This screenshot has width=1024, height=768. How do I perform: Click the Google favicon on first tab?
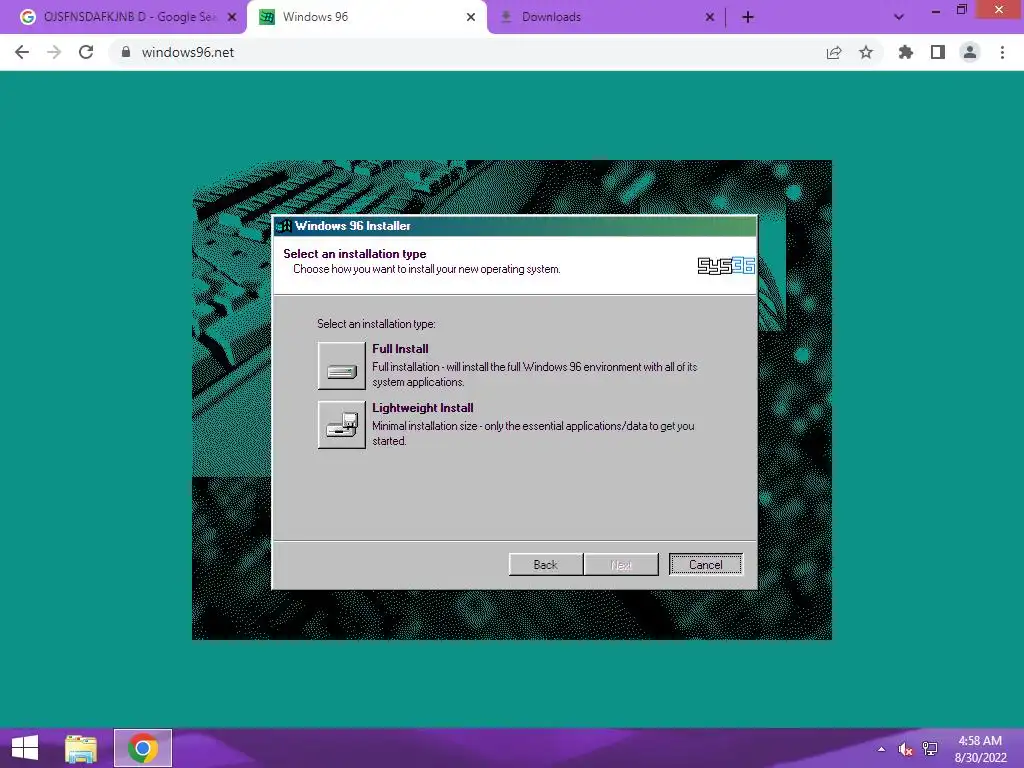coord(27,17)
